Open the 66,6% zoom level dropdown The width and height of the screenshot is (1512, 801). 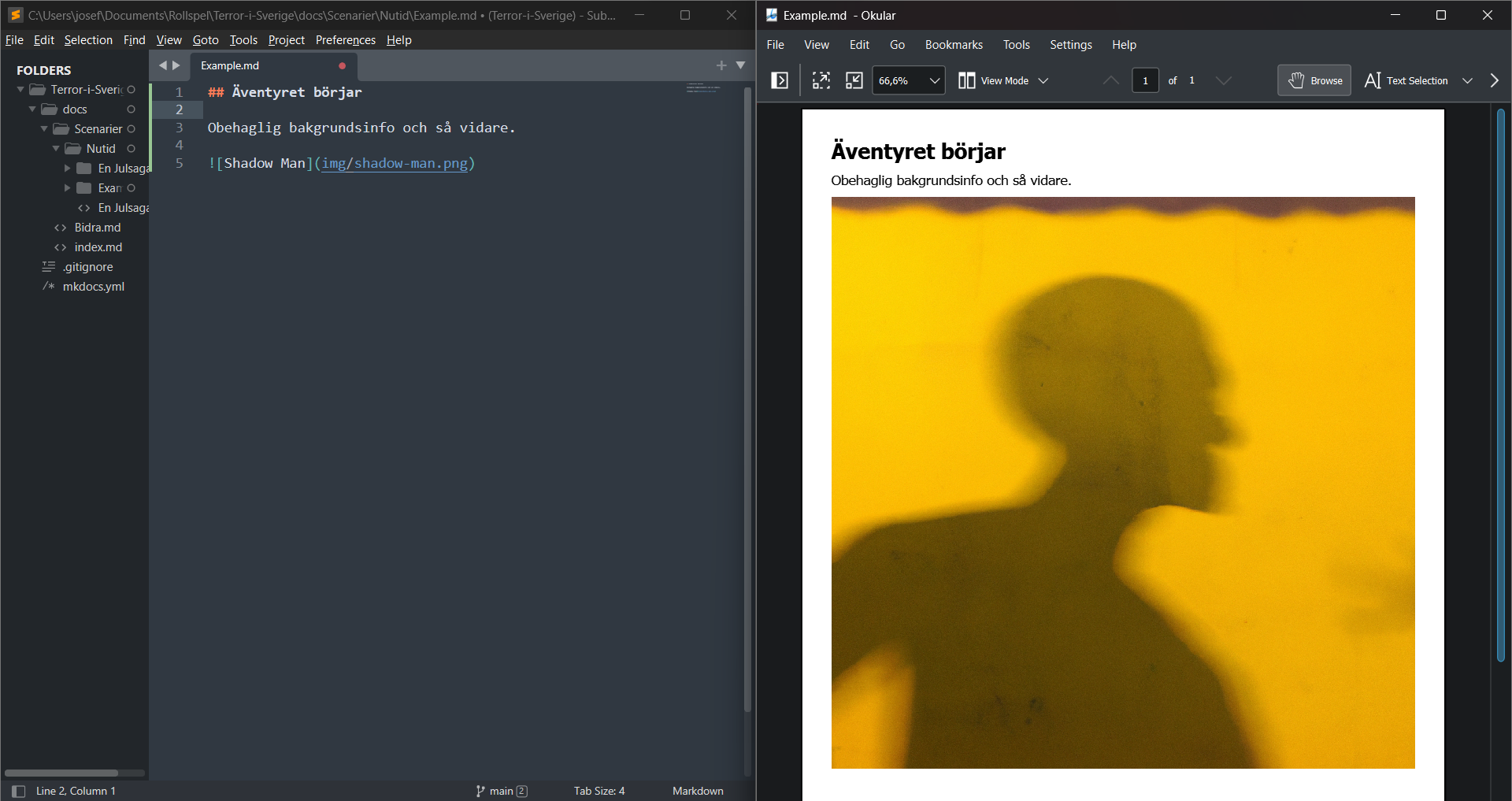pyautogui.click(x=909, y=80)
